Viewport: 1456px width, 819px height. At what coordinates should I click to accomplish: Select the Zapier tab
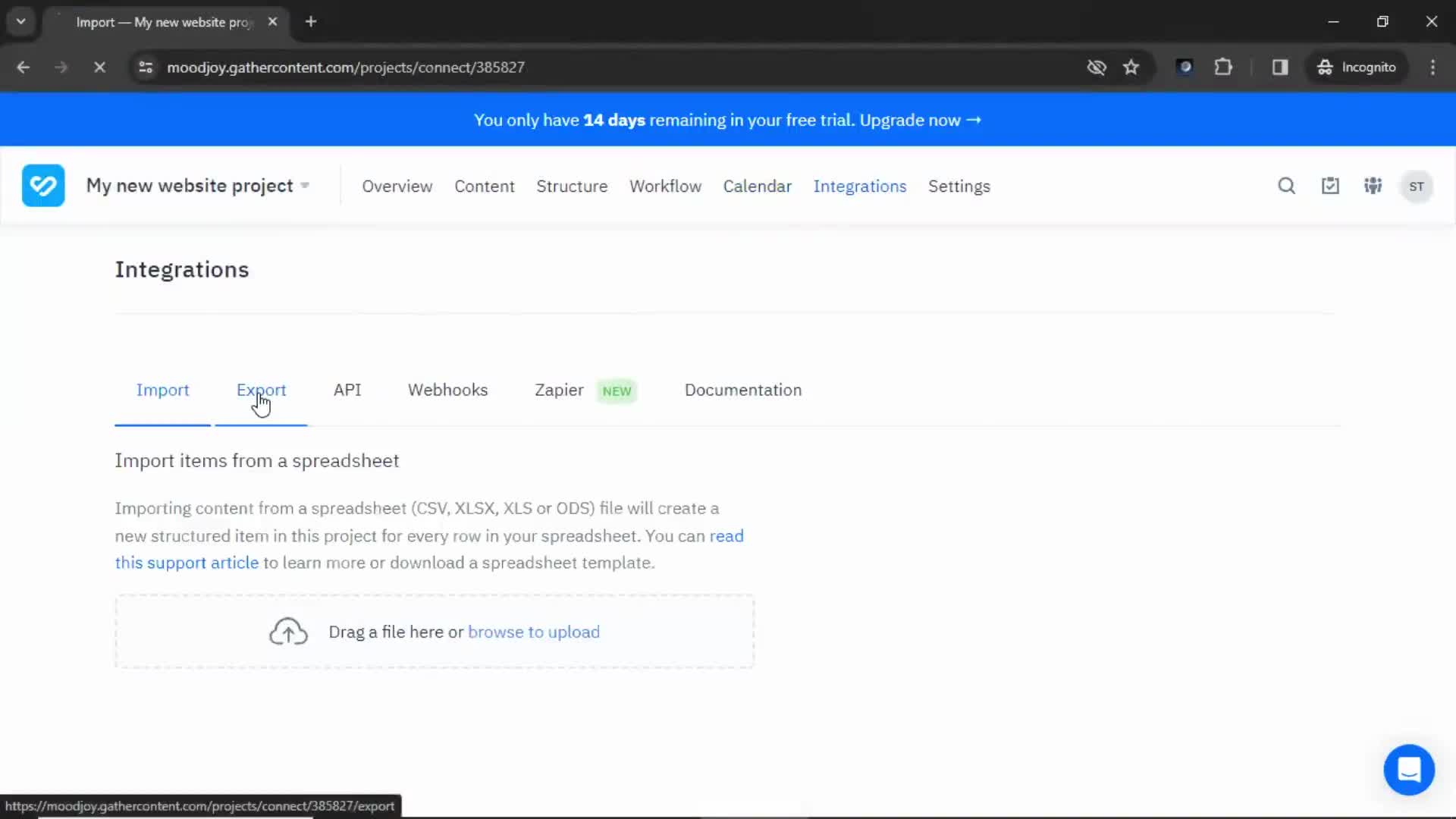tap(559, 389)
